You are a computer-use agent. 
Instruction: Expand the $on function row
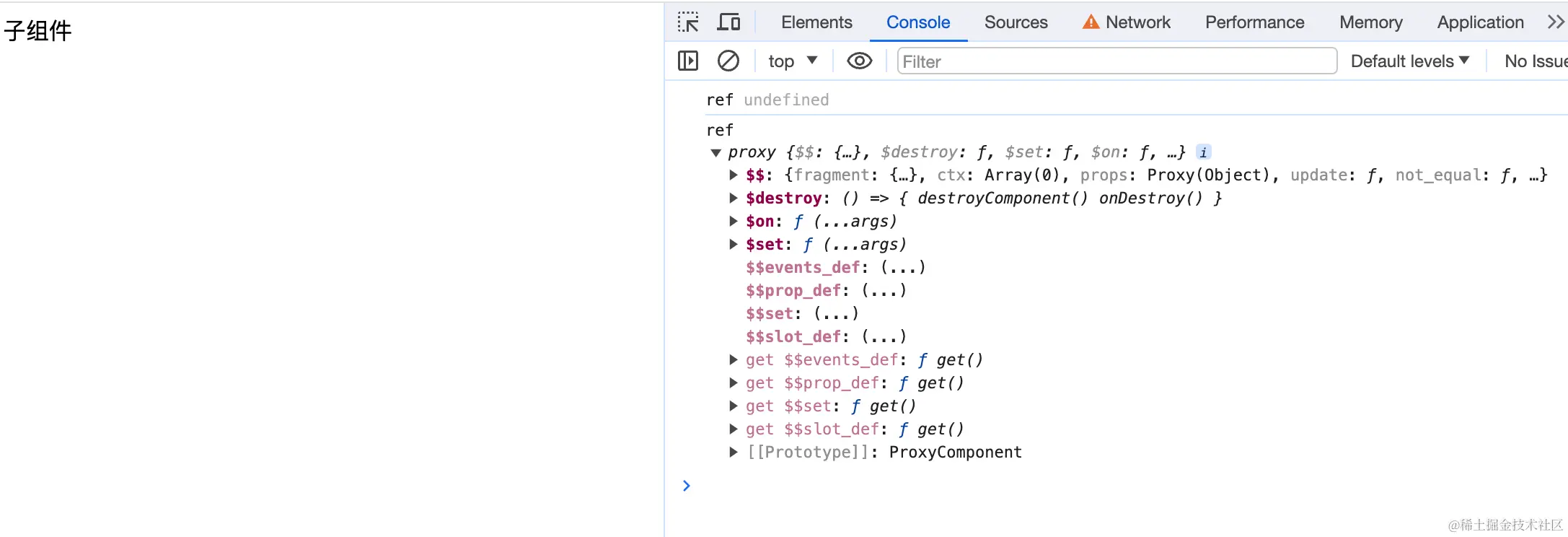coord(734,222)
